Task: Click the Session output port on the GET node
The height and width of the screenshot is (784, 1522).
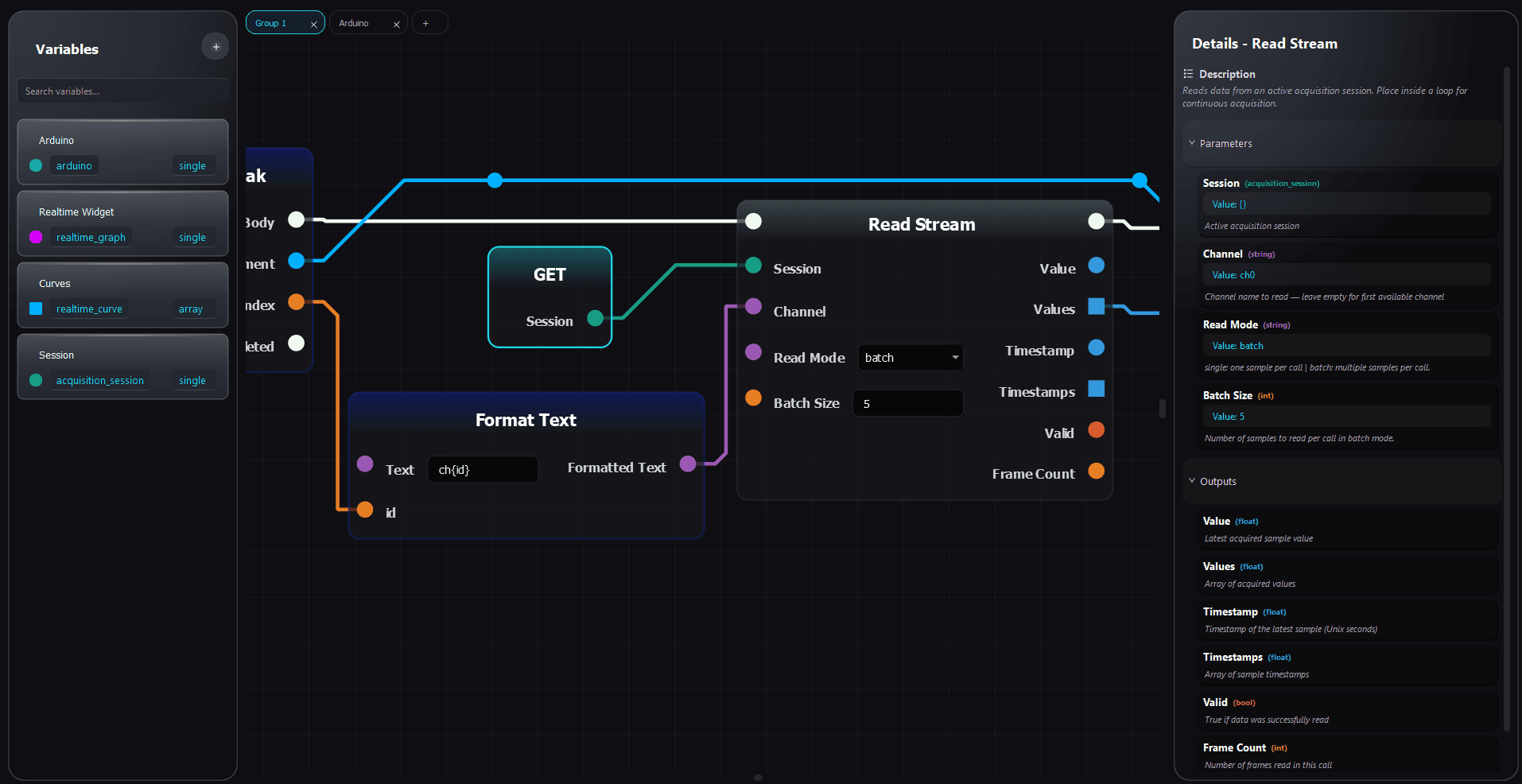Action: click(594, 319)
